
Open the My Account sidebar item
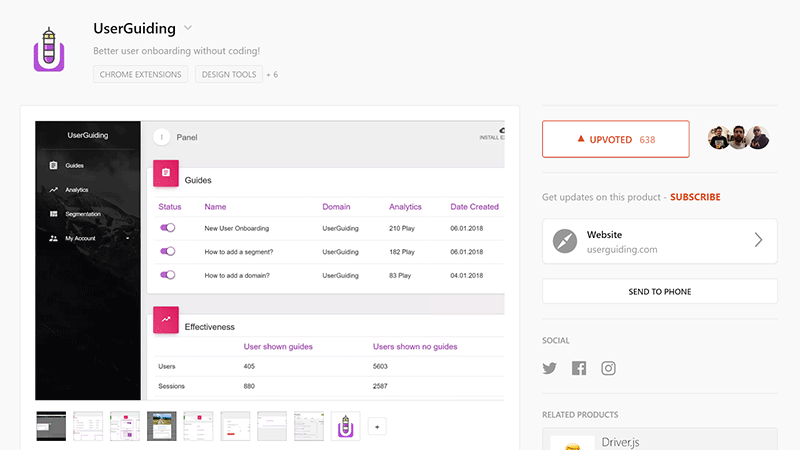tap(80, 238)
